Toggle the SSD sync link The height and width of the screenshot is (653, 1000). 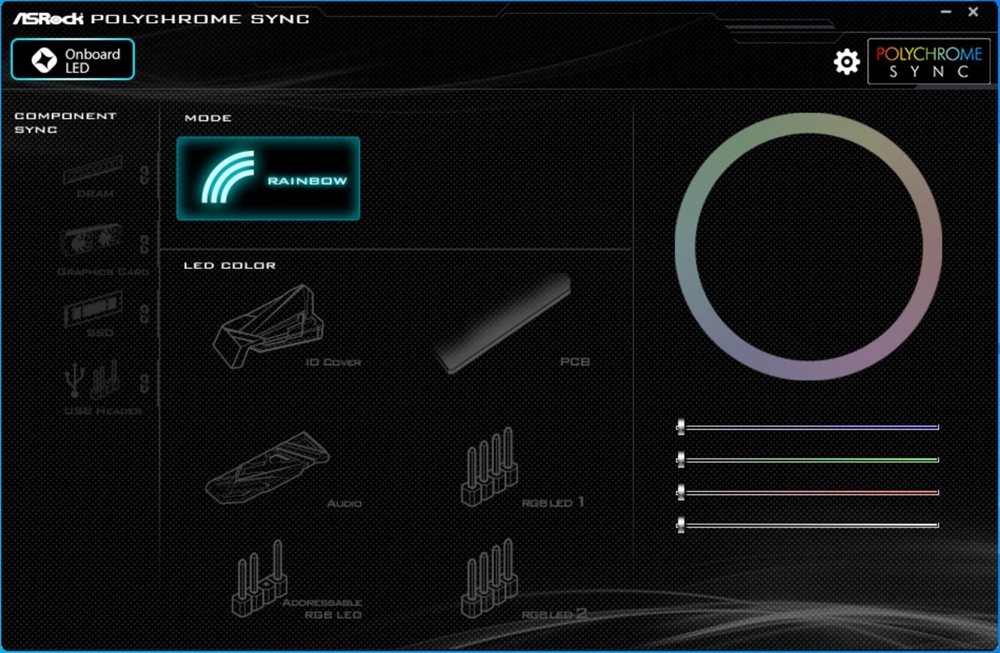point(145,313)
